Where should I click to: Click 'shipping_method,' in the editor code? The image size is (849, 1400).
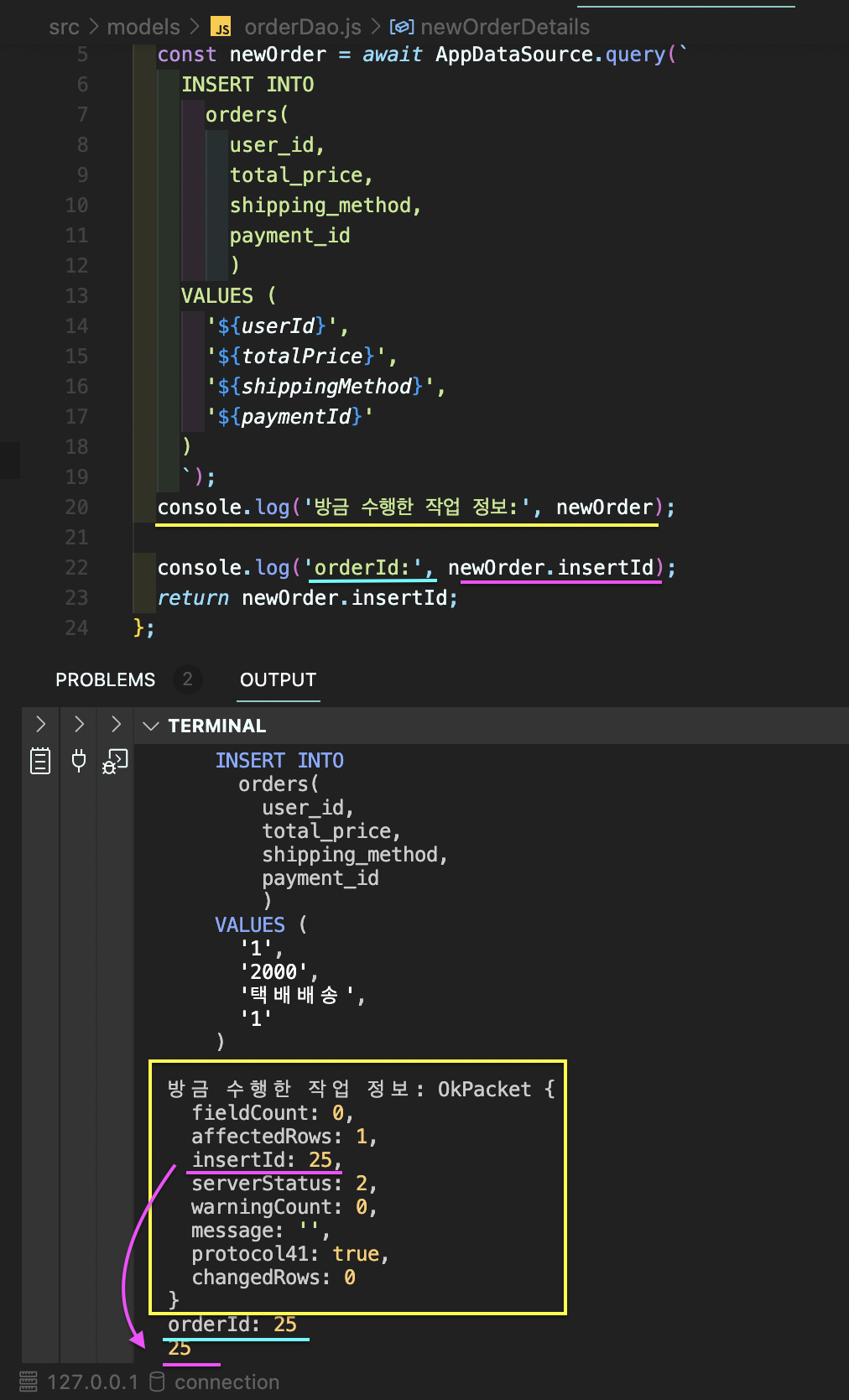click(326, 206)
